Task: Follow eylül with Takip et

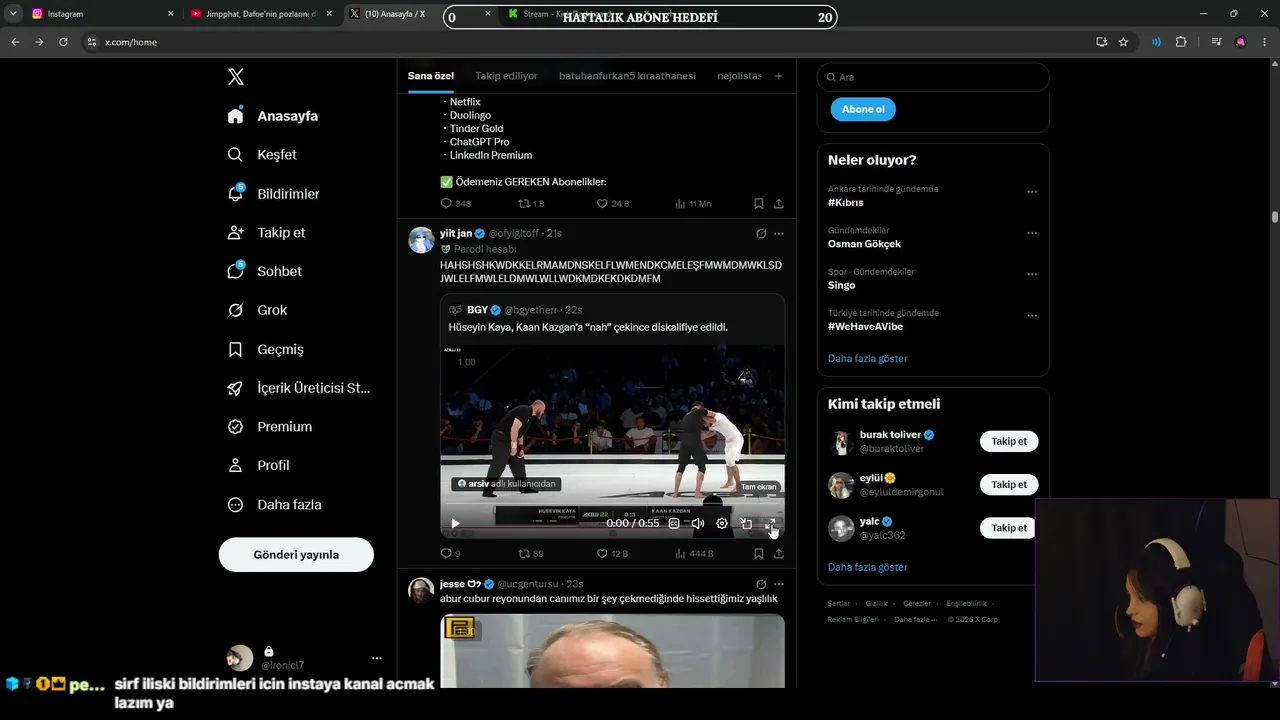Action: pyautogui.click(x=1009, y=484)
